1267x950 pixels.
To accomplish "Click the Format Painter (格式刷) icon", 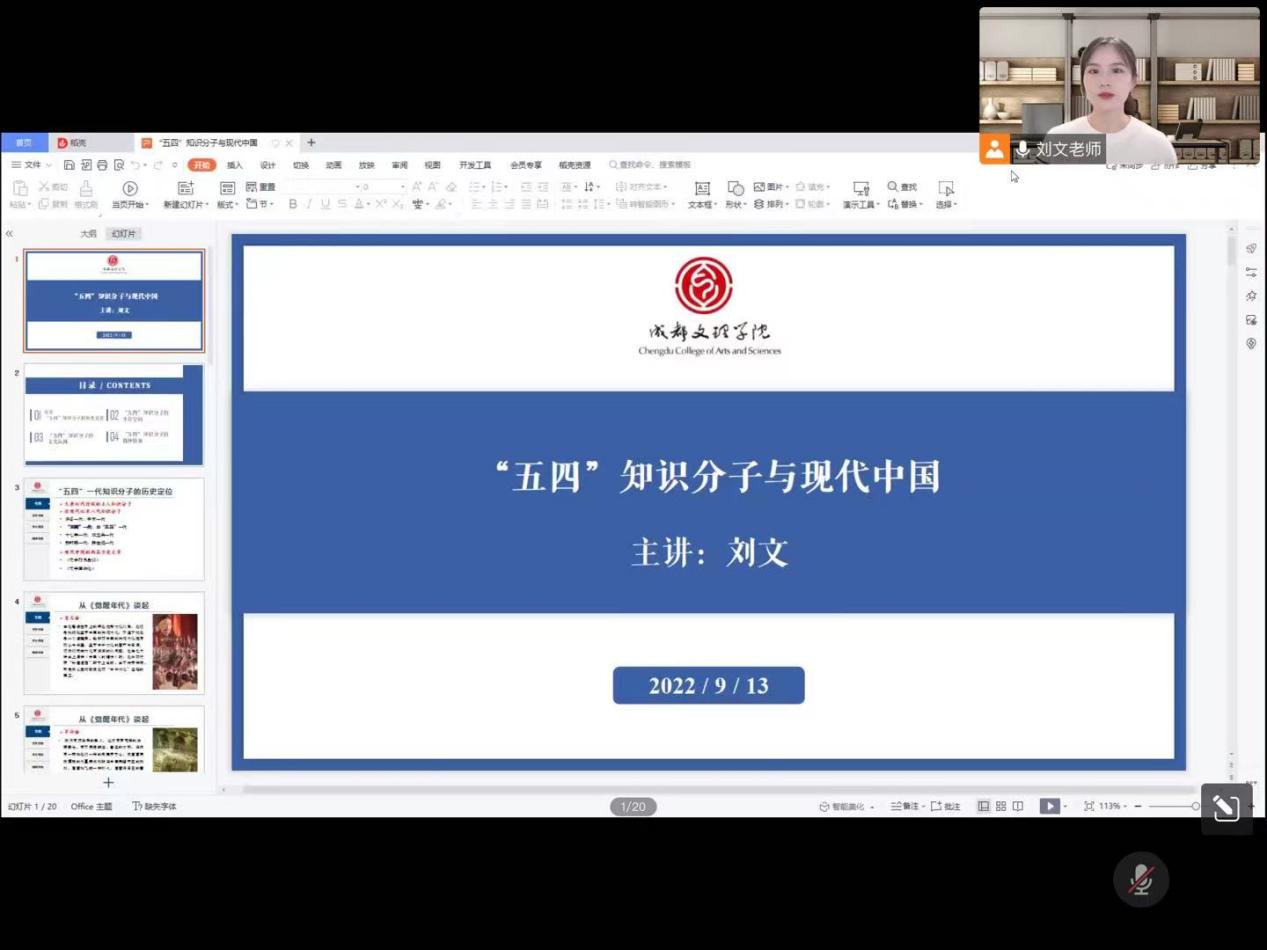I will pos(86,188).
